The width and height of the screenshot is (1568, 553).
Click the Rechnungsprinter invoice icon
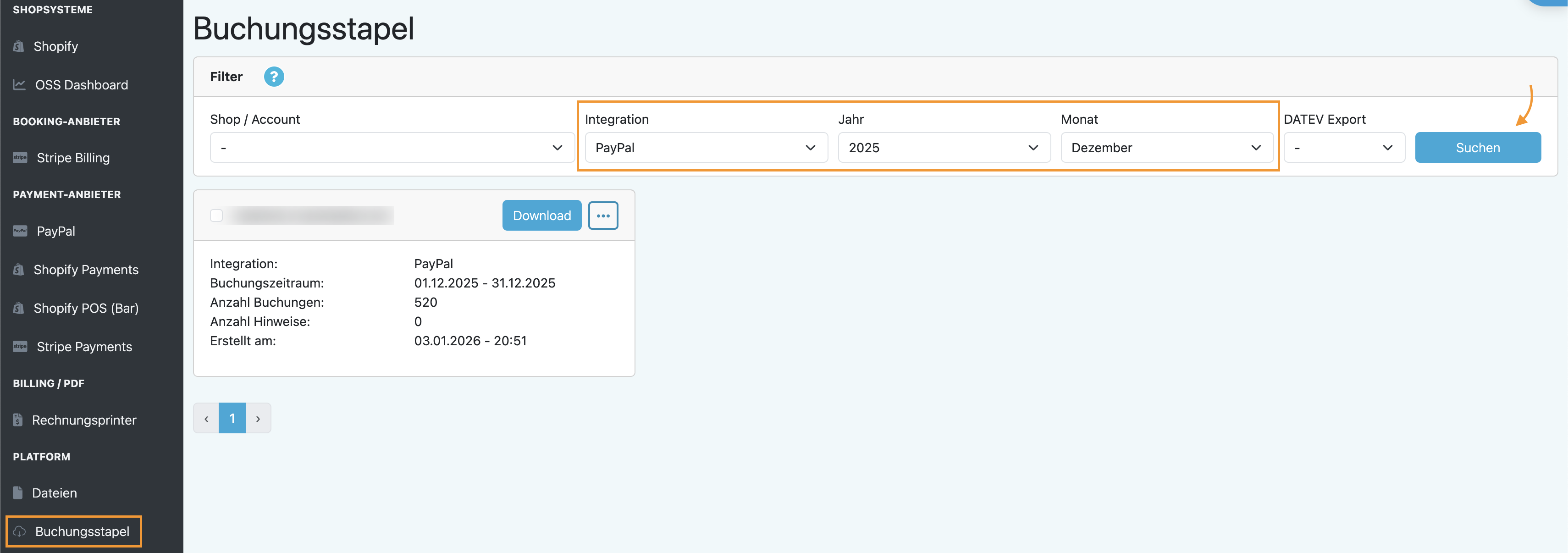point(18,420)
